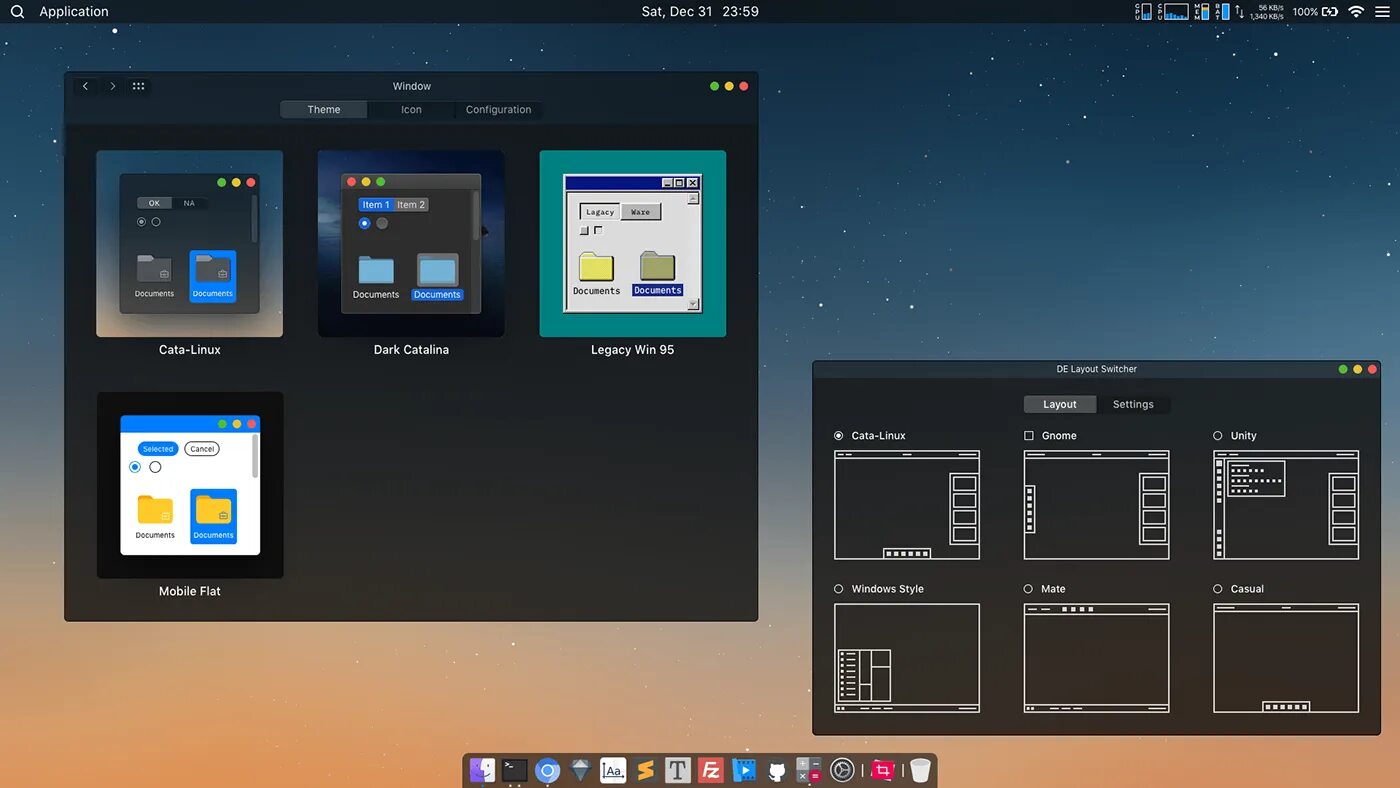
Task: Open Sublime Text in the dock
Action: click(645, 770)
